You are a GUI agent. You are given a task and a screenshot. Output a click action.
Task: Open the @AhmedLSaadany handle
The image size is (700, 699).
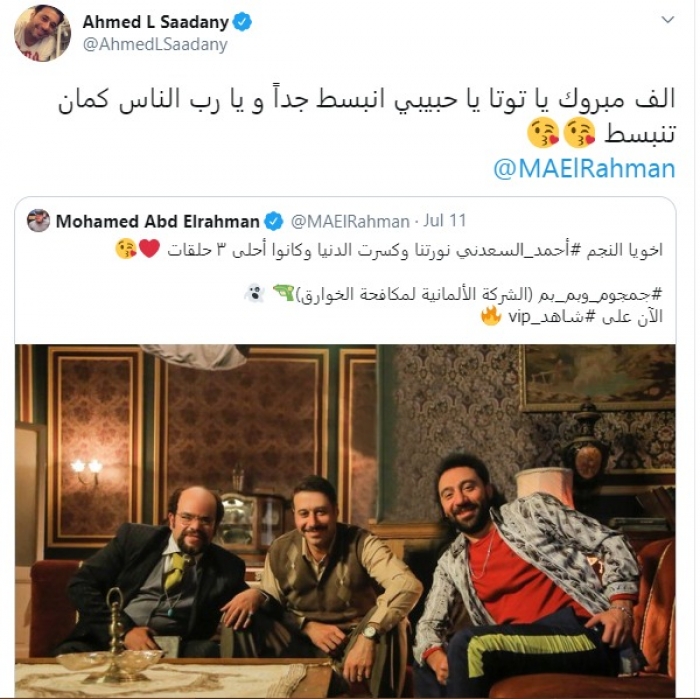click(155, 44)
